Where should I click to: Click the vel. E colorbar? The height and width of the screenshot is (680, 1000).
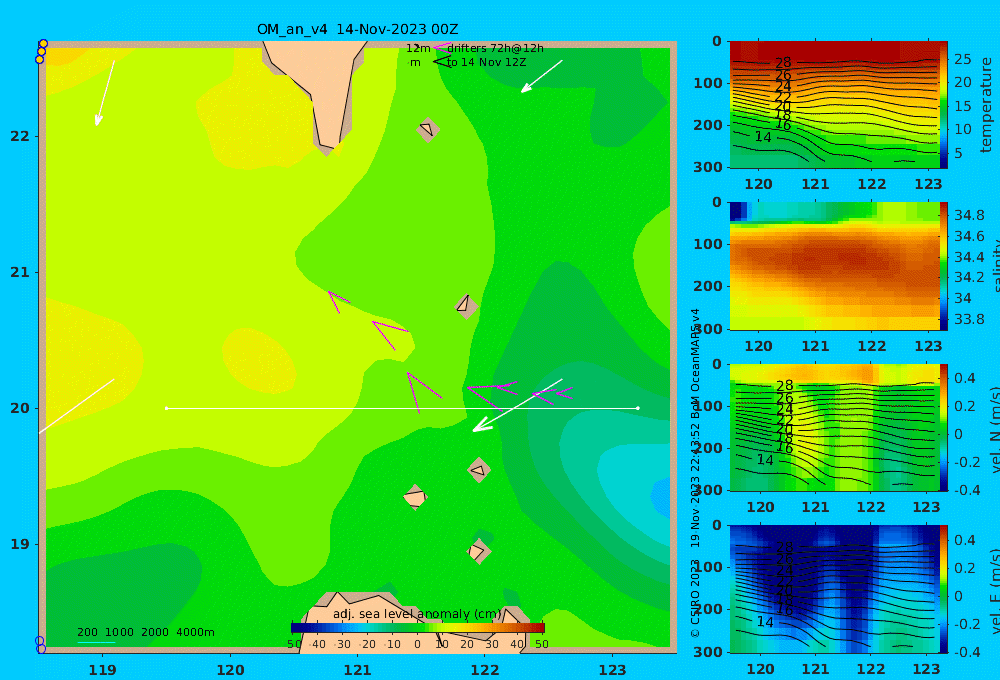(944, 589)
